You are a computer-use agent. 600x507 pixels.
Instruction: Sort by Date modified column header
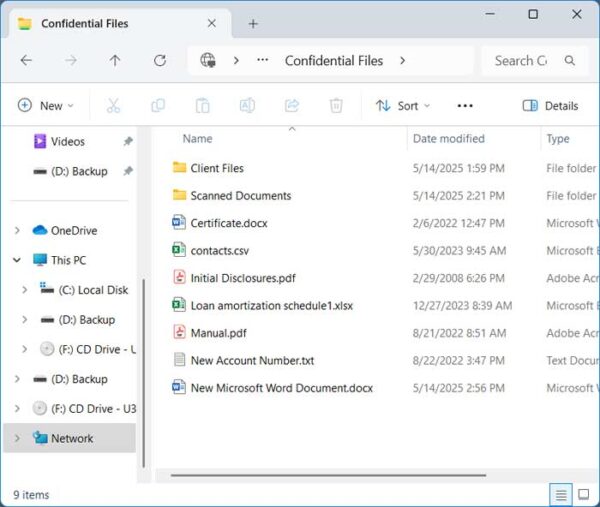click(x=448, y=139)
